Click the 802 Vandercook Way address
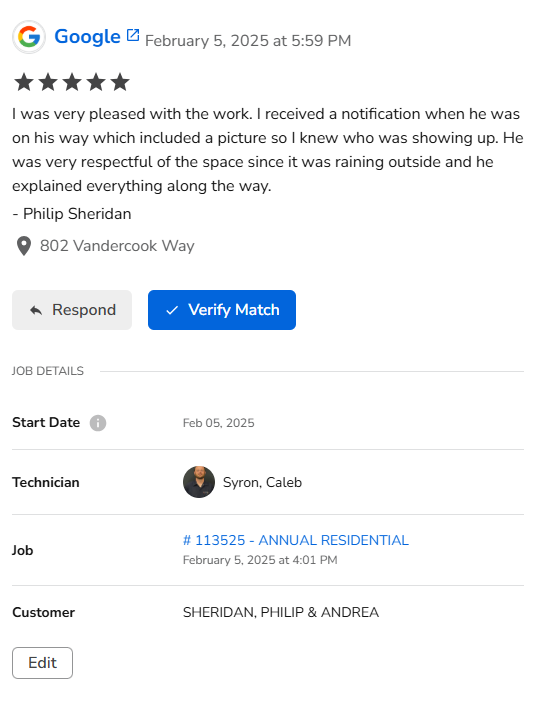Image resolution: width=537 pixels, height=707 pixels. point(117,246)
